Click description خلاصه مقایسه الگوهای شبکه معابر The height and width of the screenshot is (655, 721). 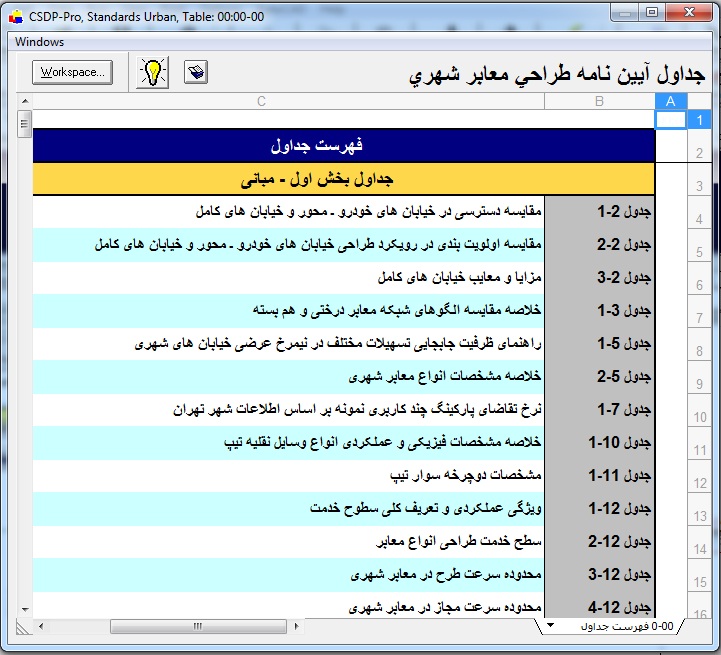[397, 310]
